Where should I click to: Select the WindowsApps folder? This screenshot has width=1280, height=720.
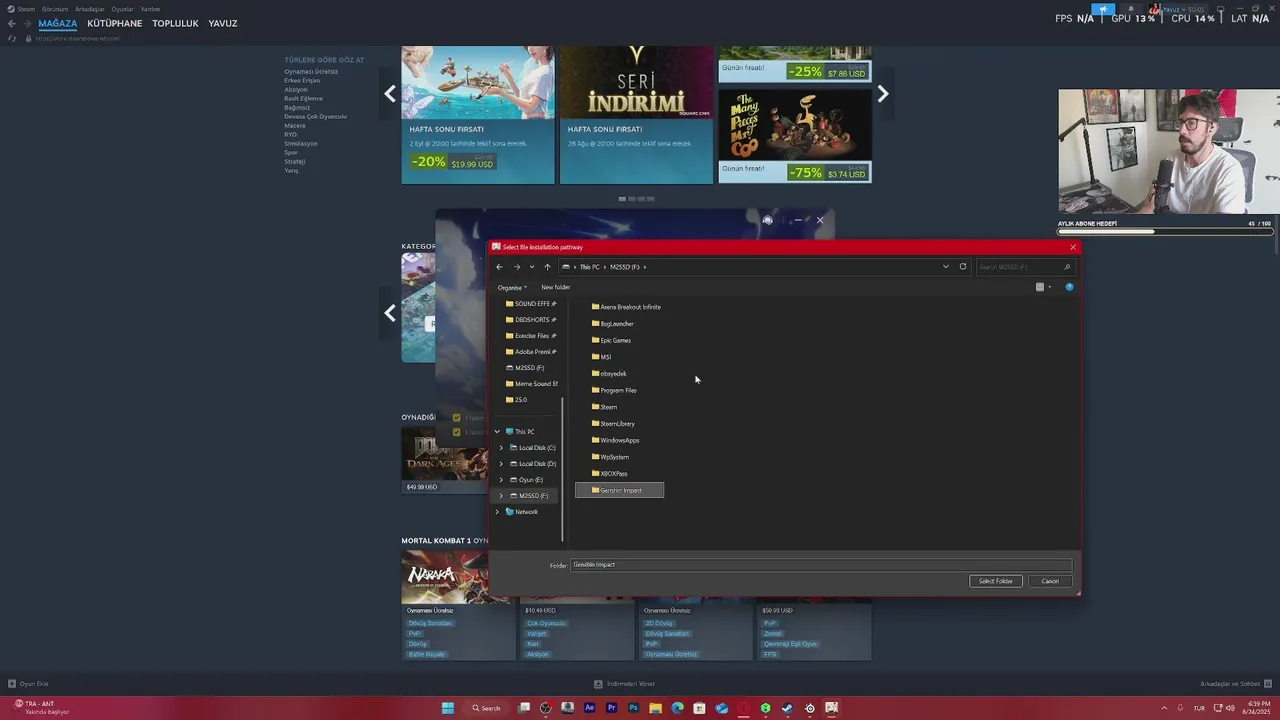point(615,440)
